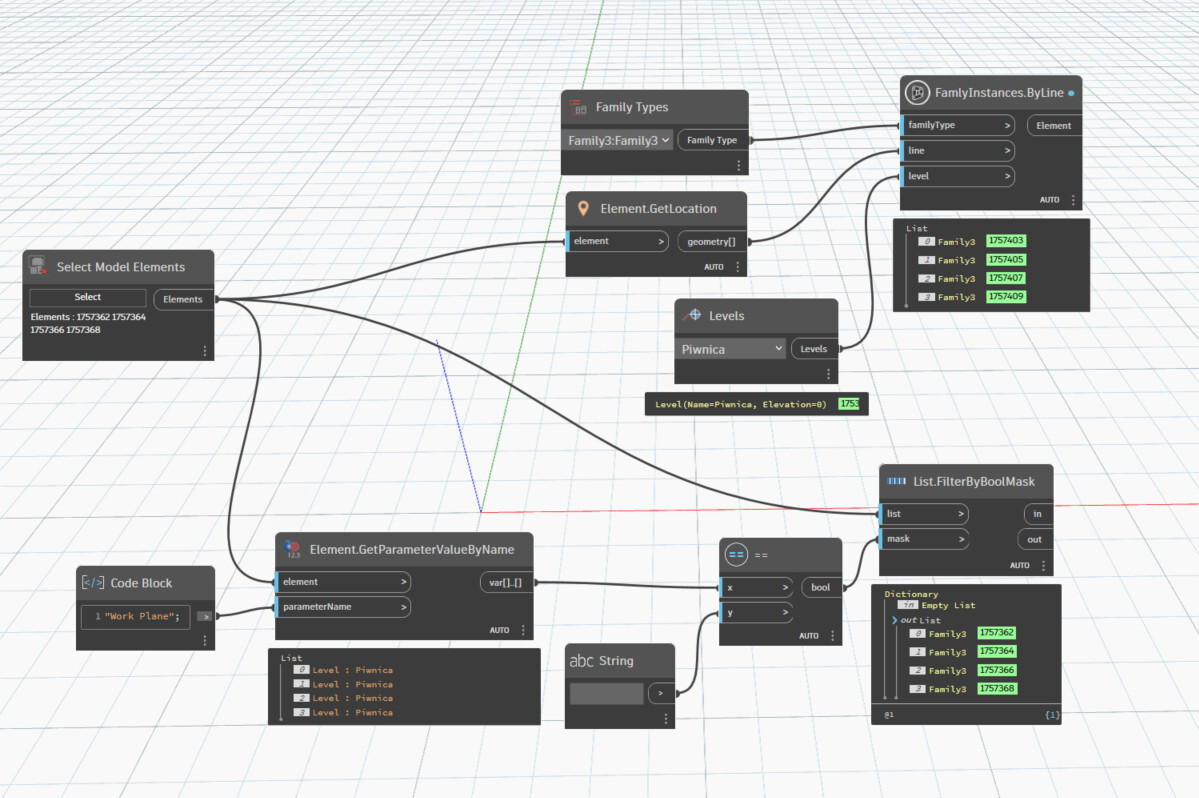Click the == equality node icon
This screenshot has width=1199, height=798.
[x=736, y=555]
